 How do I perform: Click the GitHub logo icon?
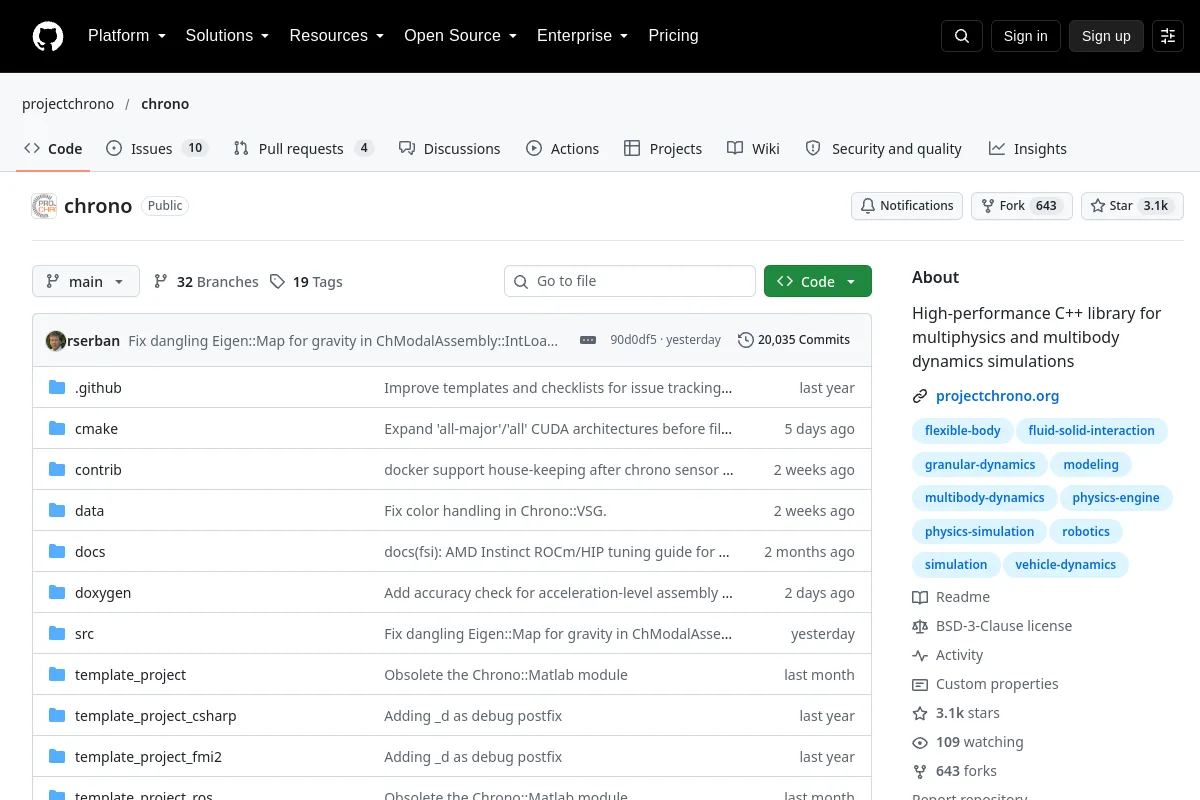(48, 36)
